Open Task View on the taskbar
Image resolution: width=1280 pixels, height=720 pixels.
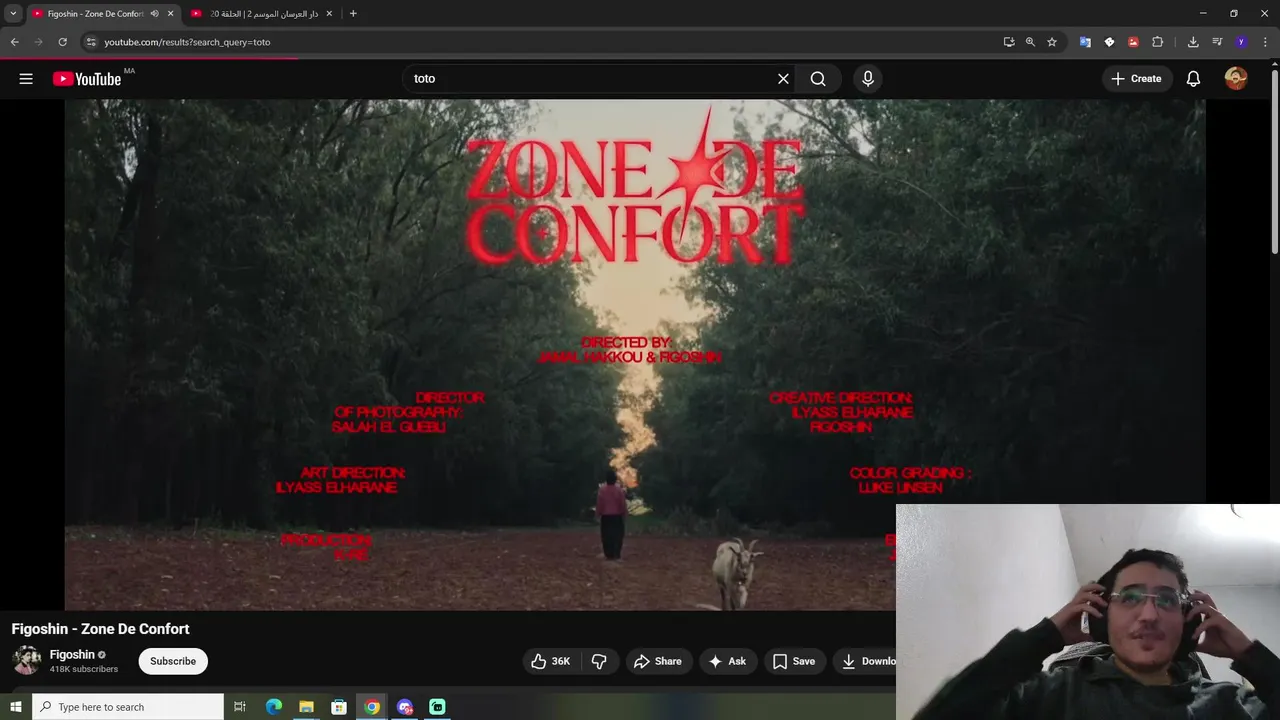point(240,707)
